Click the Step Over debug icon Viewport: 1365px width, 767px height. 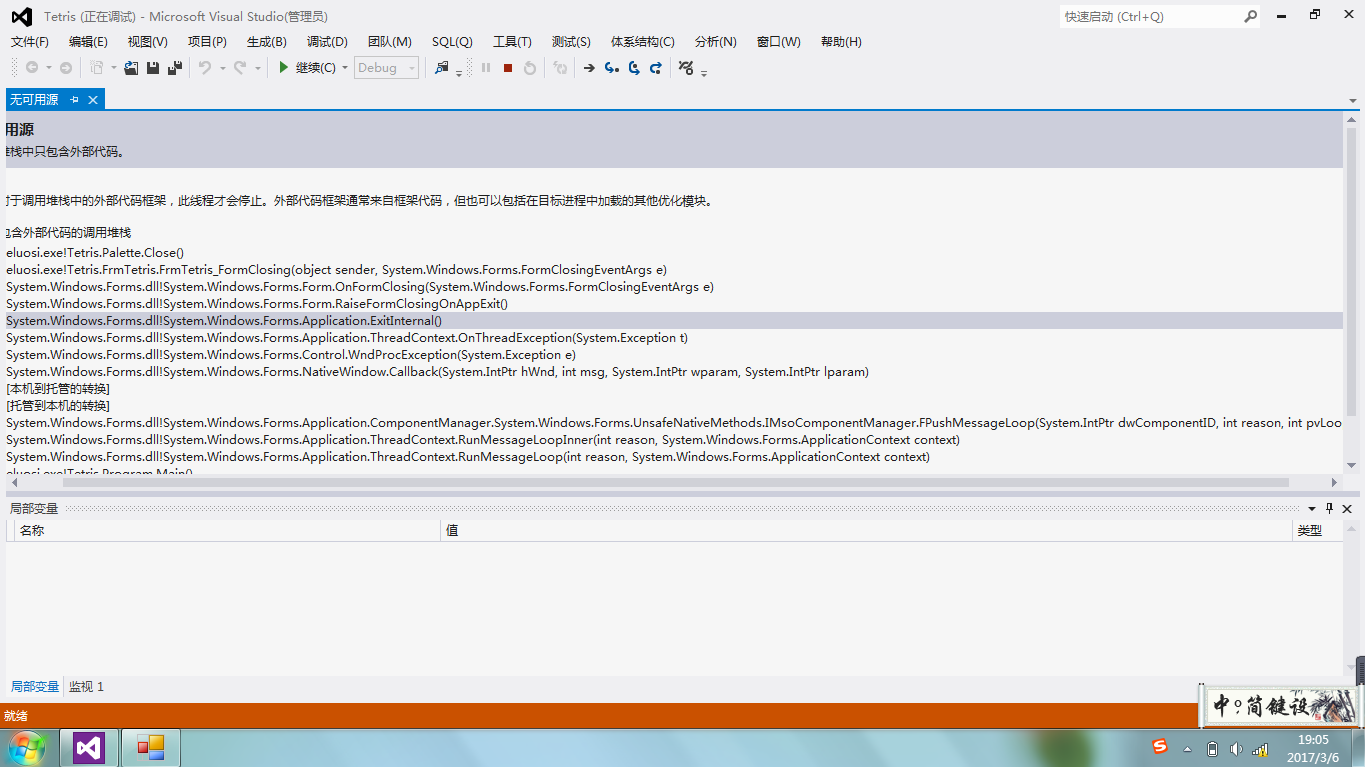(634, 68)
